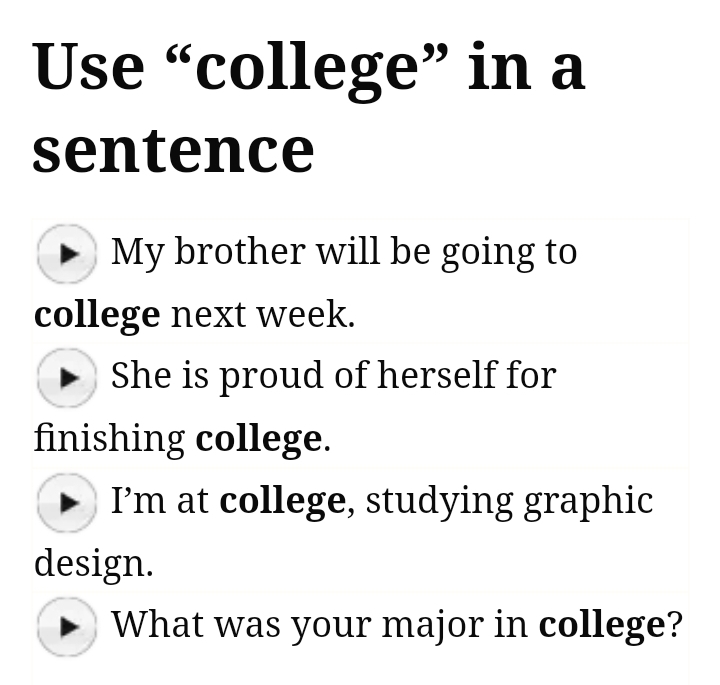Play audio for "I'm at college" sentence
This screenshot has width=720, height=685.
(66, 502)
